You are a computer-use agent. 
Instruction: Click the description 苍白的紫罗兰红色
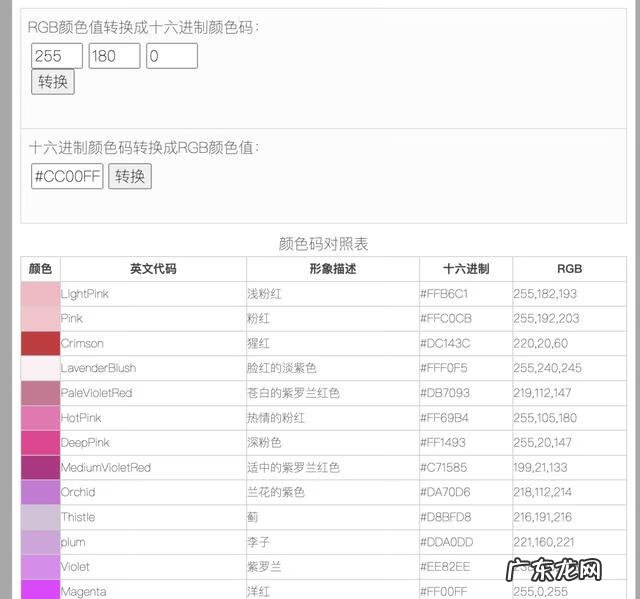pos(293,393)
